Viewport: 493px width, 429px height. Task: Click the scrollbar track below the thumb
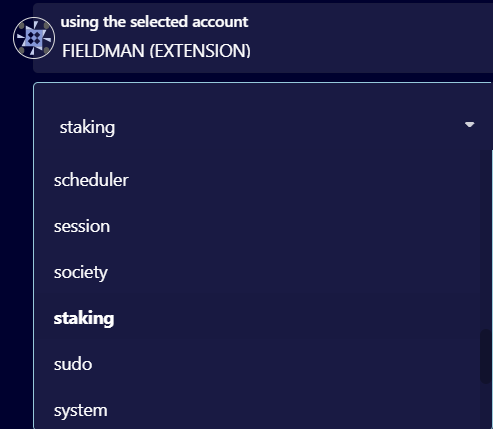(485, 406)
